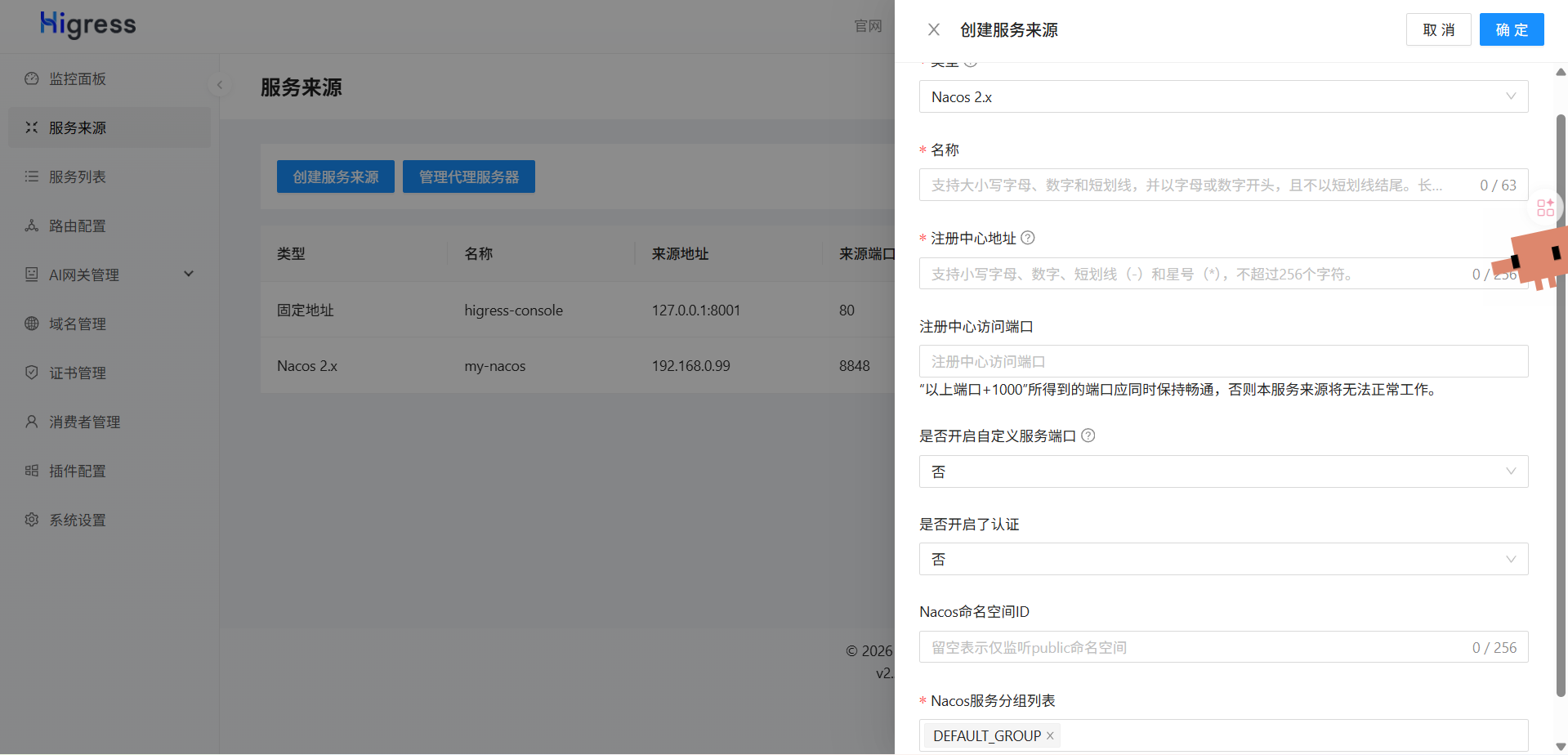Viewport: 1568px width, 755px height.
Task: Open the 消费者管理 menu item
Action: (x=109, y=422)
